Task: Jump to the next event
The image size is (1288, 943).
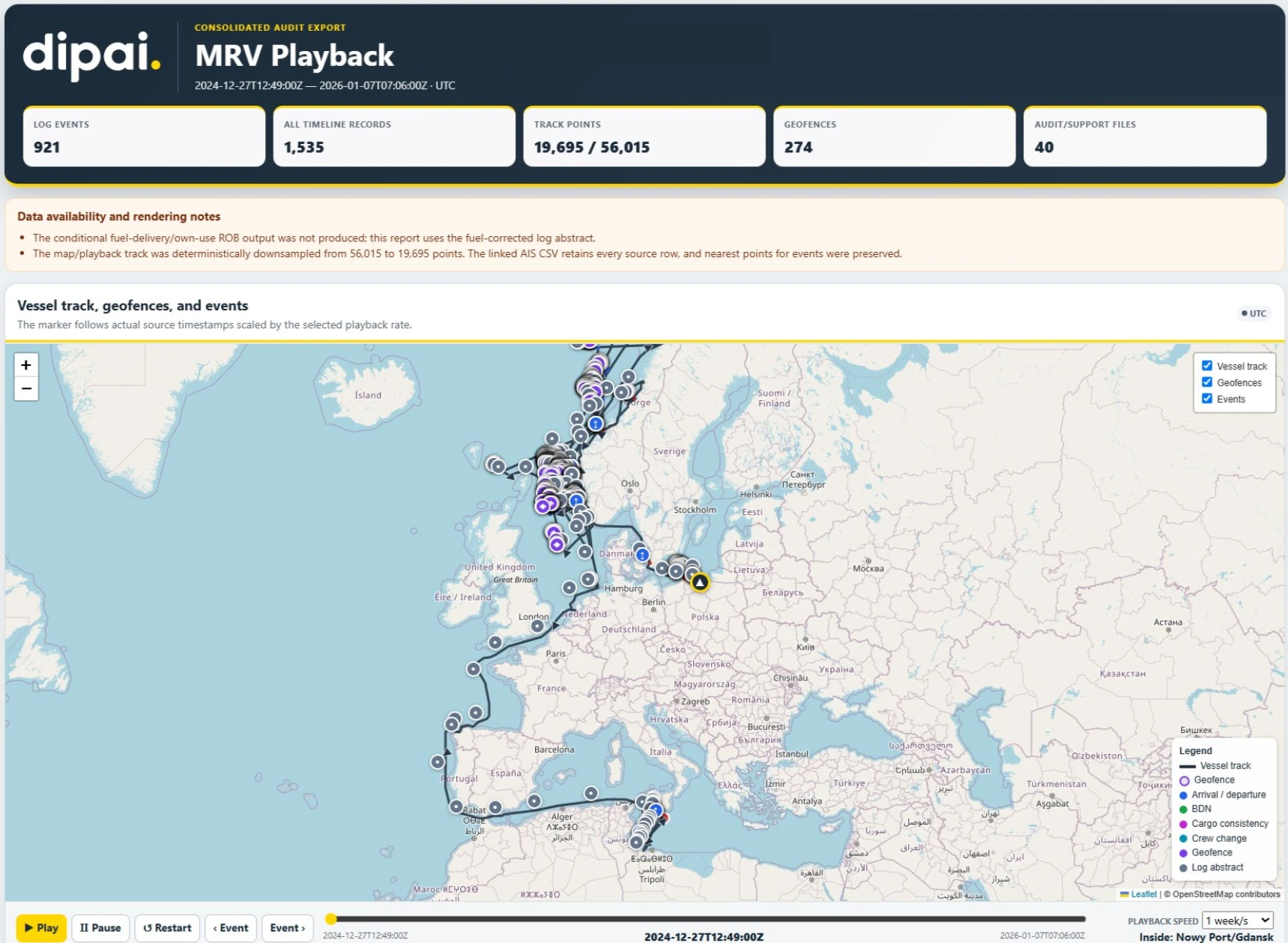Action: [x=288, y=928]
